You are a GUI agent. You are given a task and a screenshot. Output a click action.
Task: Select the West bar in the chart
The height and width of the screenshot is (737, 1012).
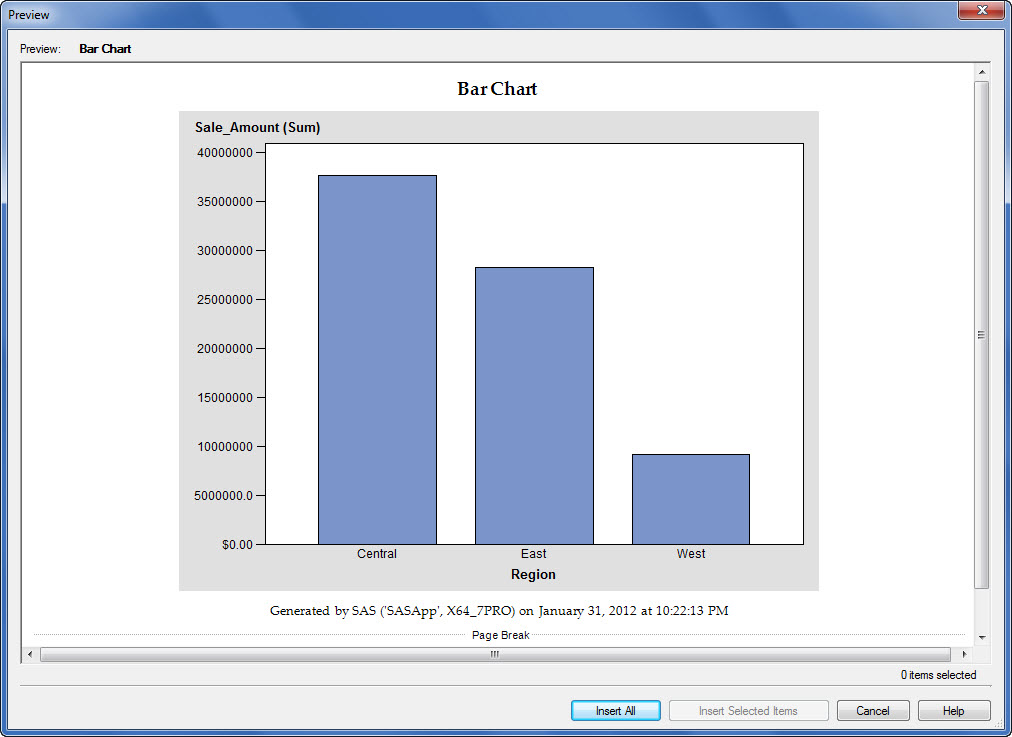click(691, 500)
